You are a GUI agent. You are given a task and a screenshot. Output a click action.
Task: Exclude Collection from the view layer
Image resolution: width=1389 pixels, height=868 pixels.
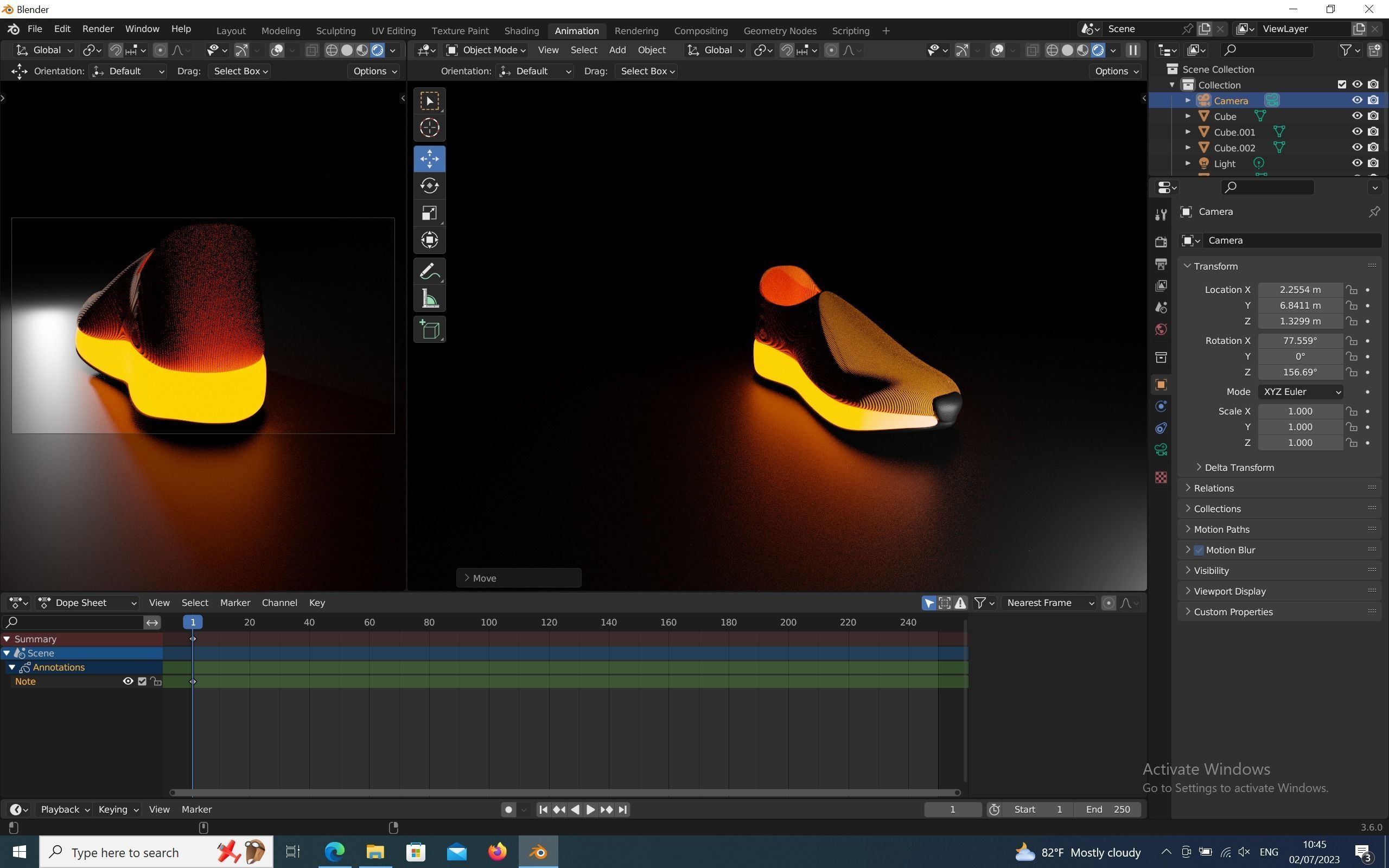pyautogui.click(x=1341, y=85)
